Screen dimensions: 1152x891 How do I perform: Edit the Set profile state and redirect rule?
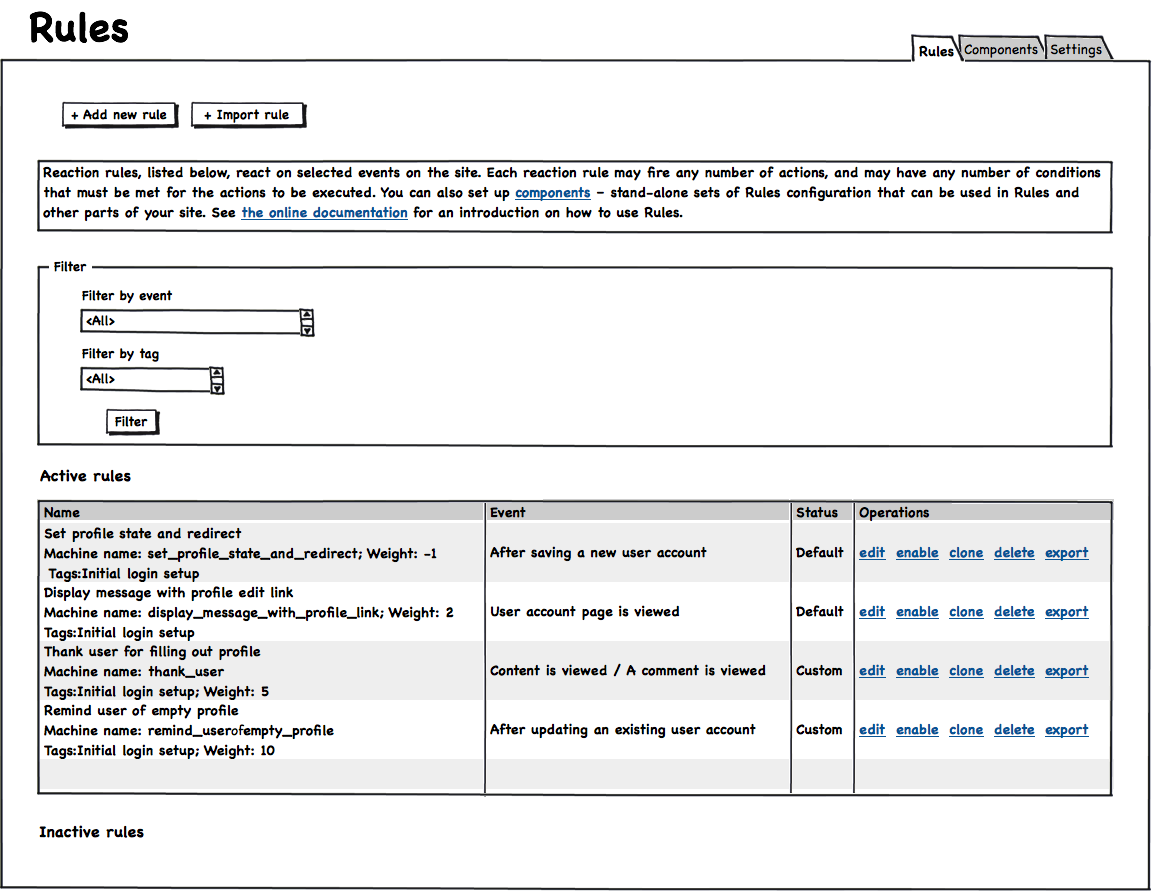[x=872, y=553]
